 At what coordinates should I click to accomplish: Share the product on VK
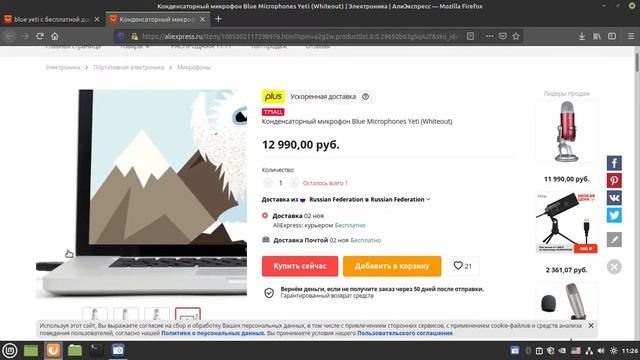(614, 198)
